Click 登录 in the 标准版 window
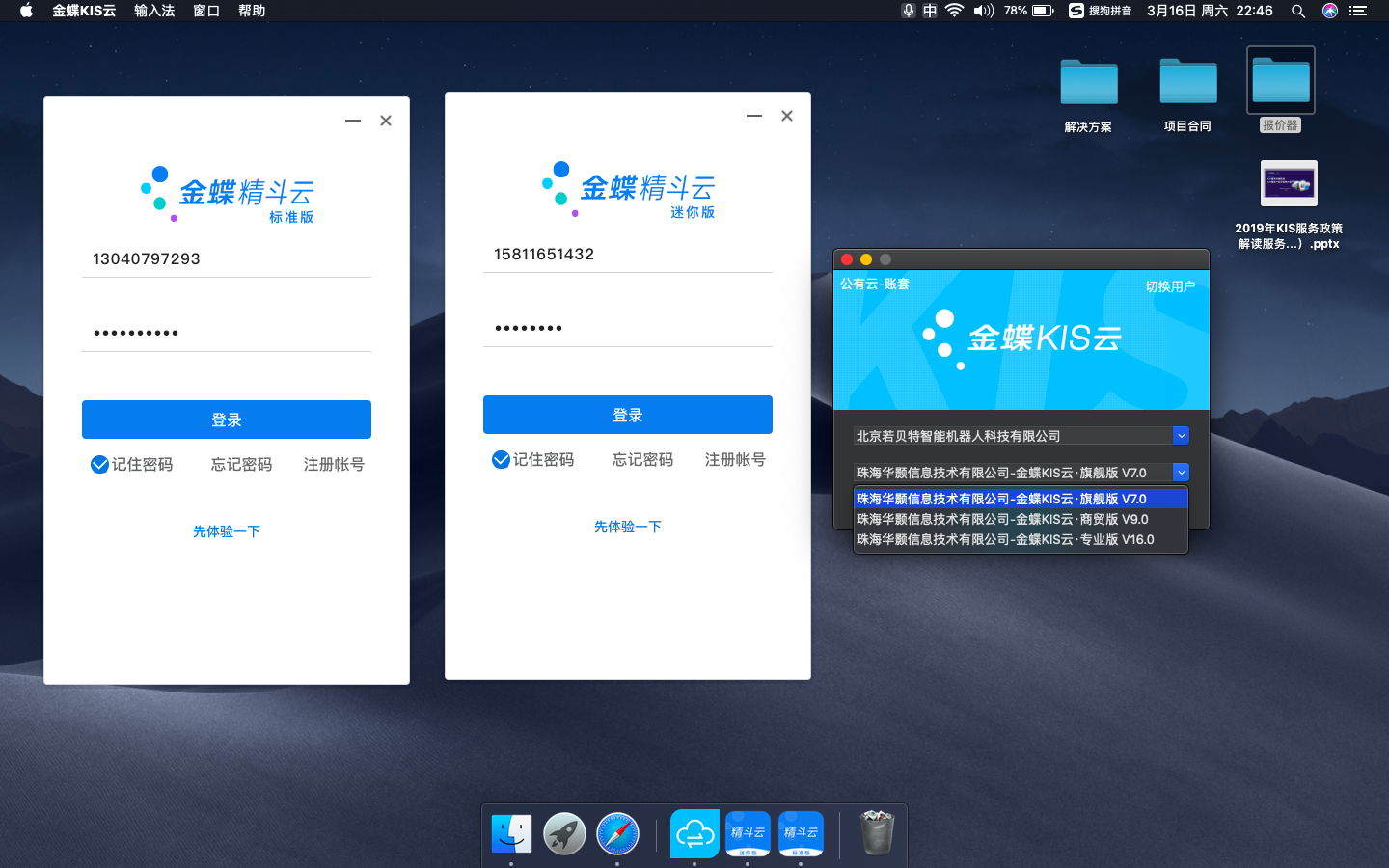 pos(227,420)
